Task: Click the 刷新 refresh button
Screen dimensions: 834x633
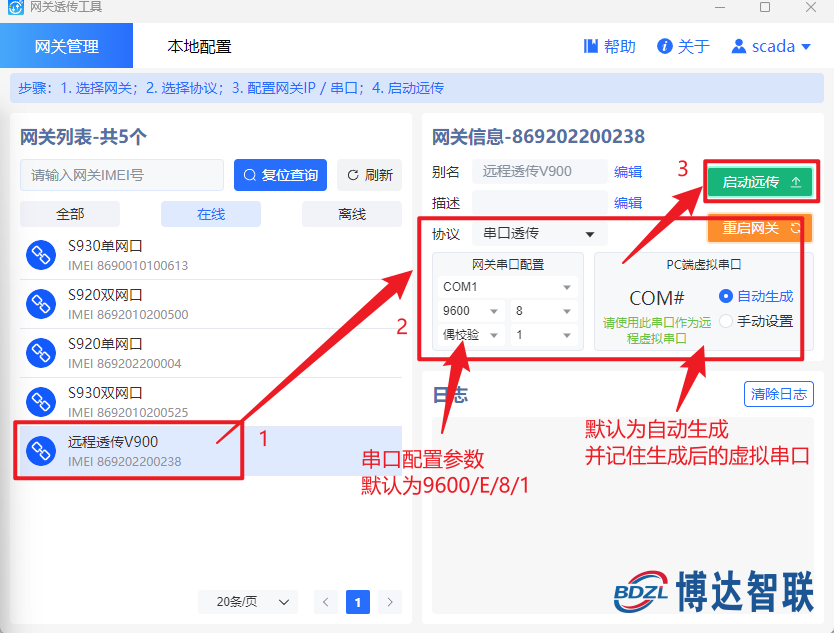Action: click(x=370, y=175)
